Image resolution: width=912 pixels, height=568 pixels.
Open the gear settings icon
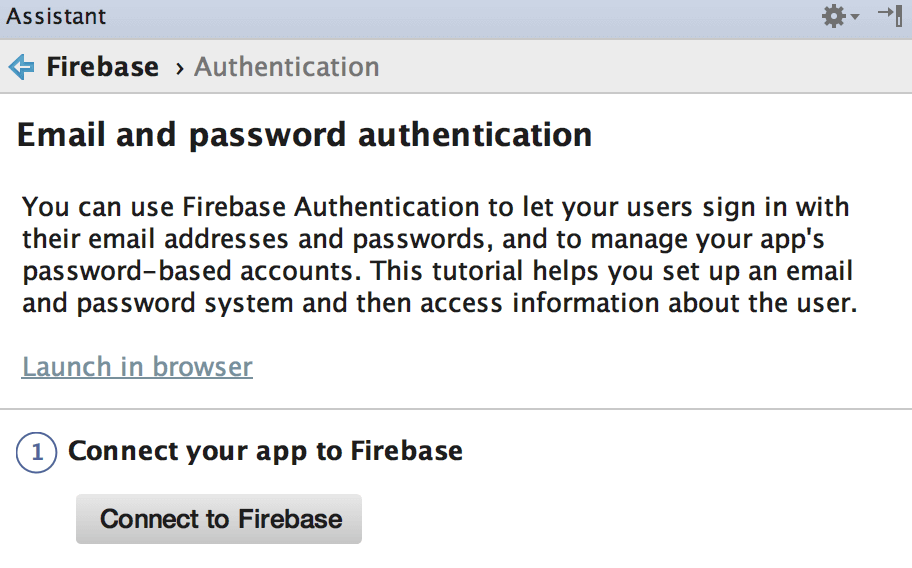[x=833, y=16]
